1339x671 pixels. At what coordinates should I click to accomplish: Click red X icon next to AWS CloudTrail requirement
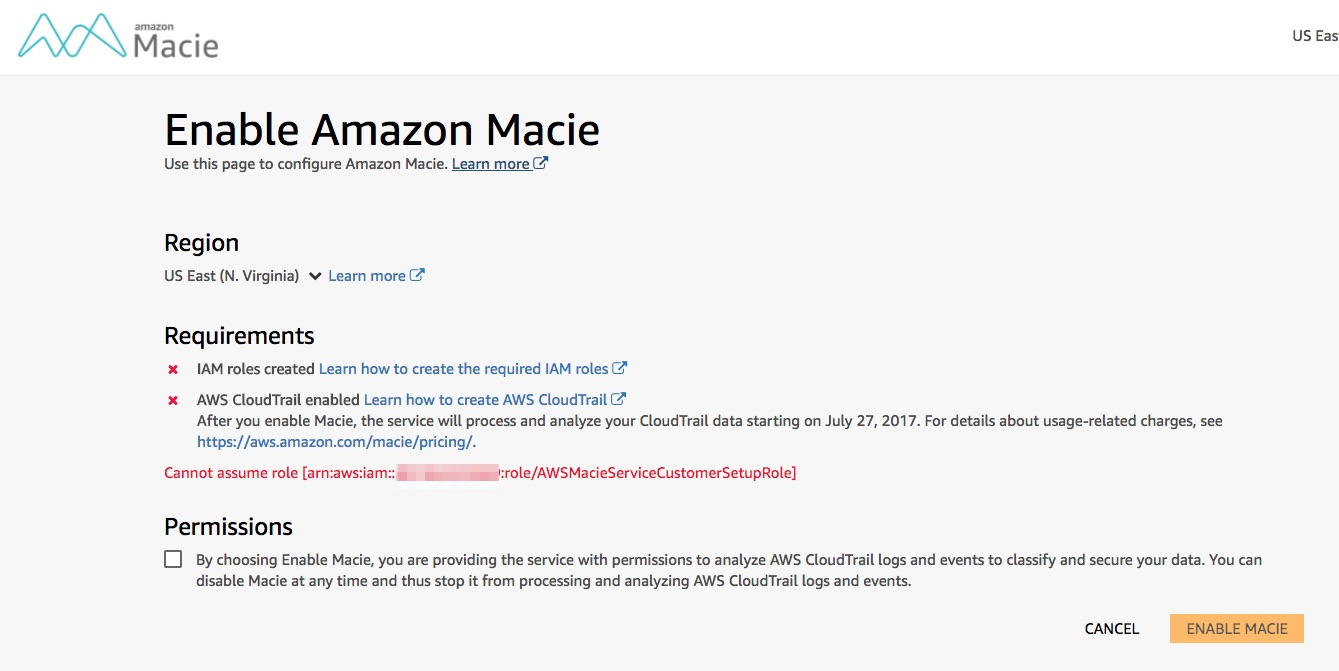click(173, 399)
